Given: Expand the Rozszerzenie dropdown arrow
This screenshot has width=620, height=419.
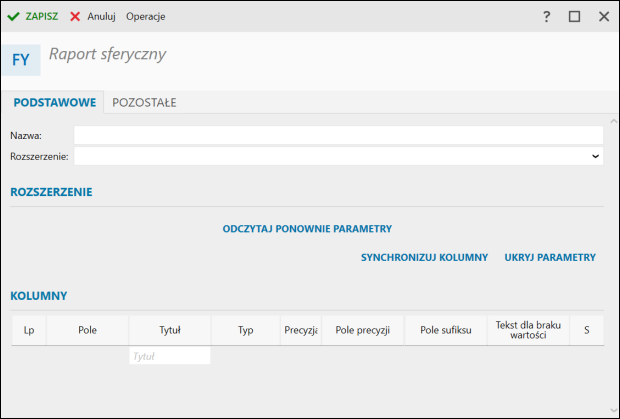Looking at the screenshot, I should [x=595, y=156].
